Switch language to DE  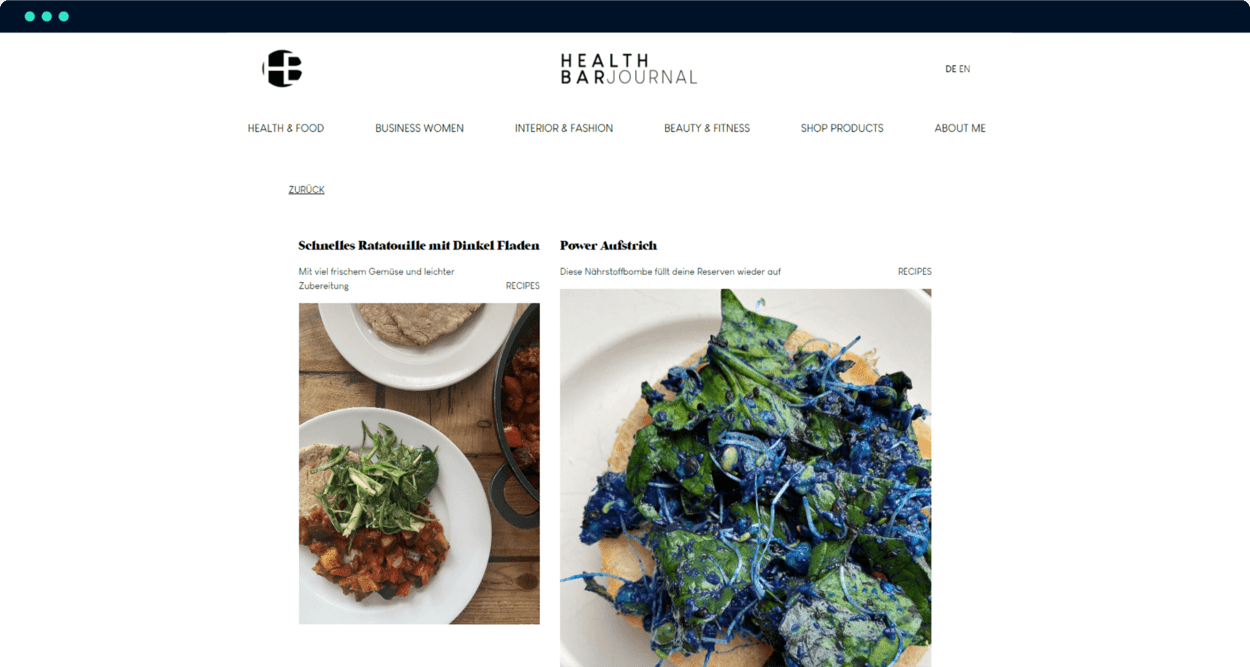(x=950, y=69)
